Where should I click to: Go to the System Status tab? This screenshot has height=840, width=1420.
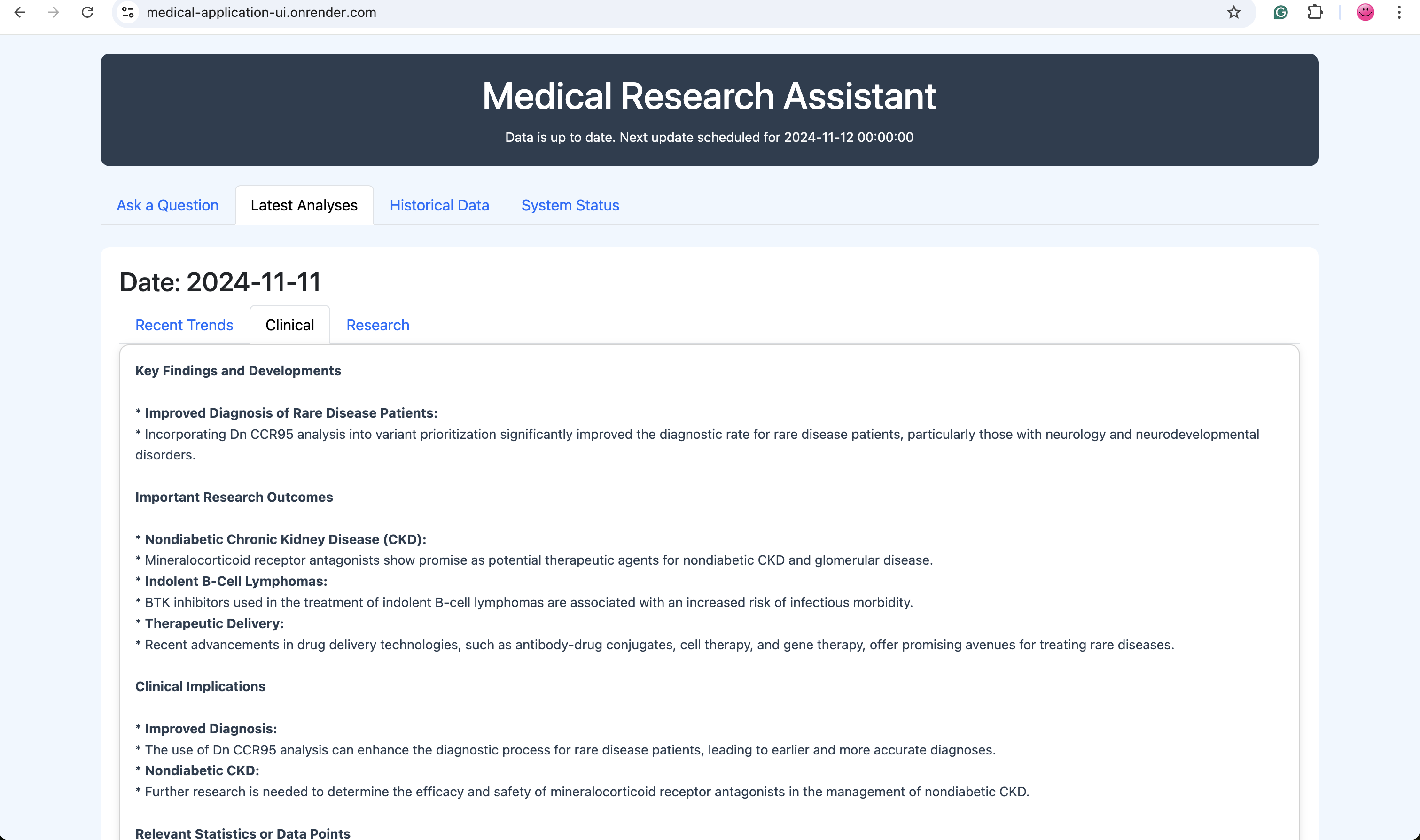570,205
